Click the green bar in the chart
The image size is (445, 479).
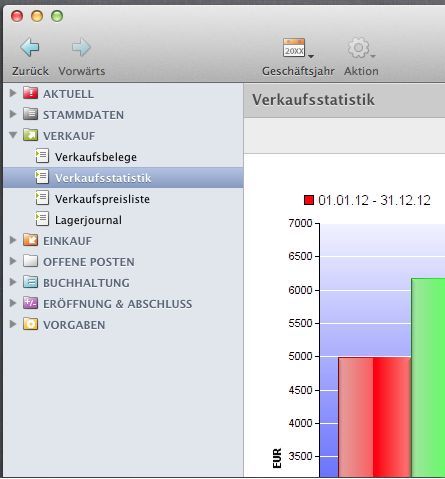(428, 377)
